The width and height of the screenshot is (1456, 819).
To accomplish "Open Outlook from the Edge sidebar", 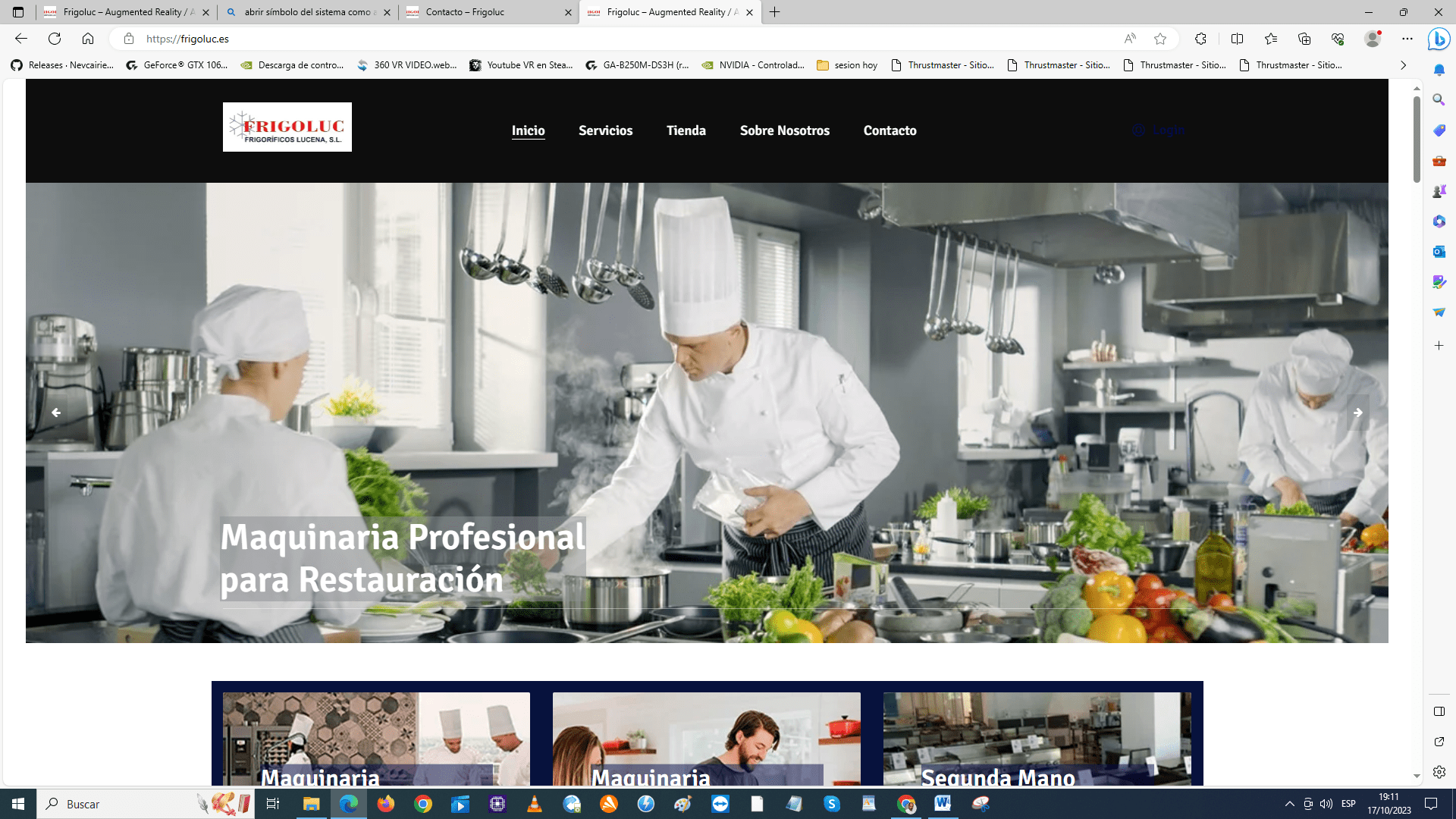I will click(x=1439, y=251).
